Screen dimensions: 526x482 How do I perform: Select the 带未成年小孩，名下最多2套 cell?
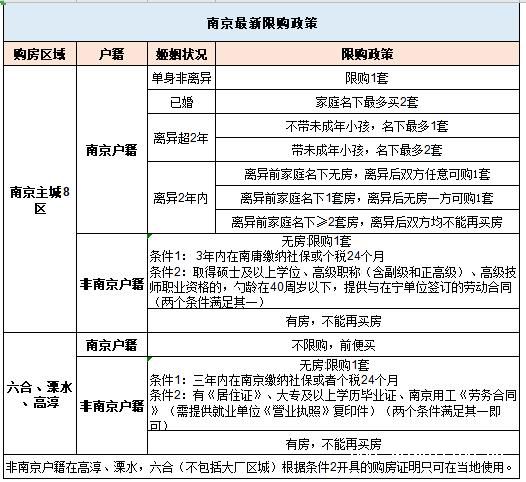tap(367, 150)
